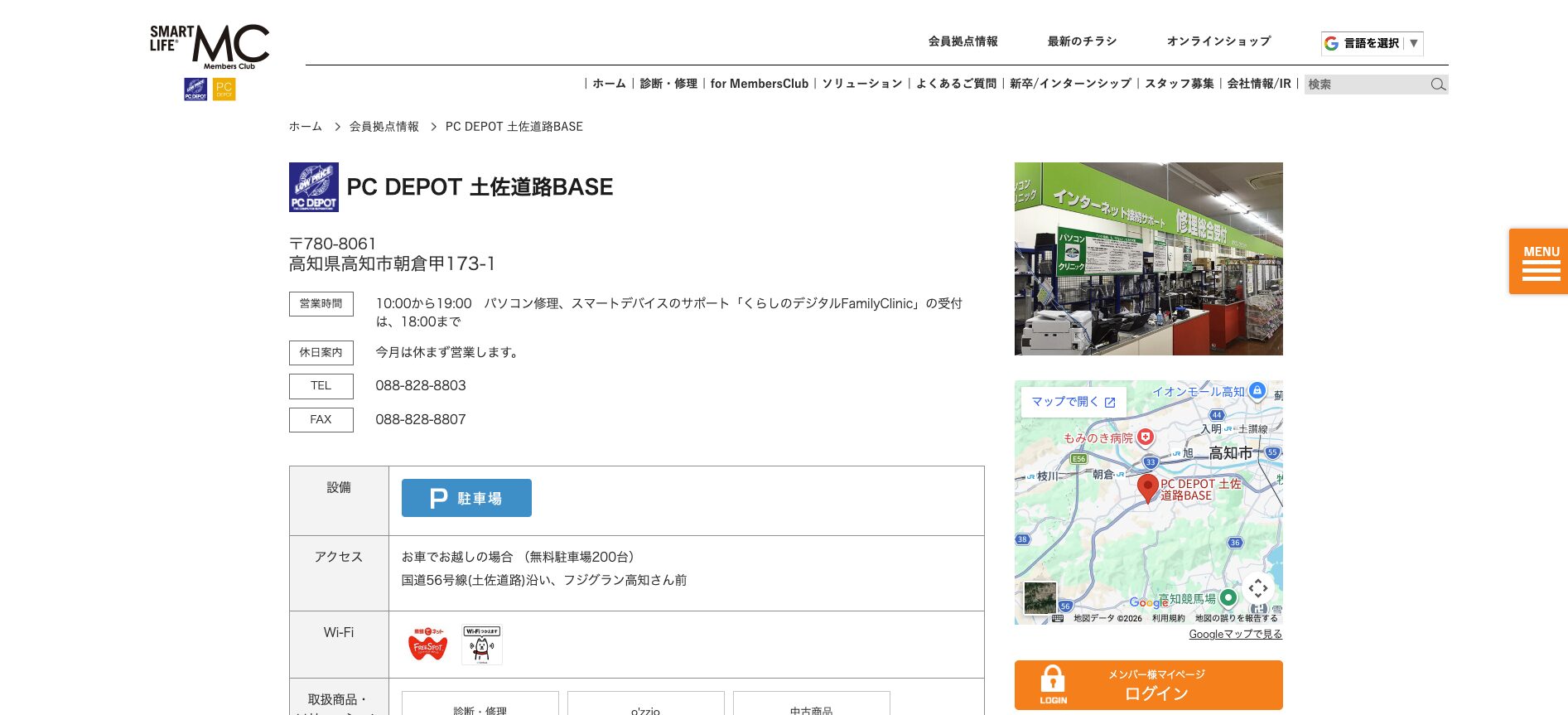Open 最新のチラシ top link
The width and height of the screenshot is (1568, 715).
[1082, 41]
